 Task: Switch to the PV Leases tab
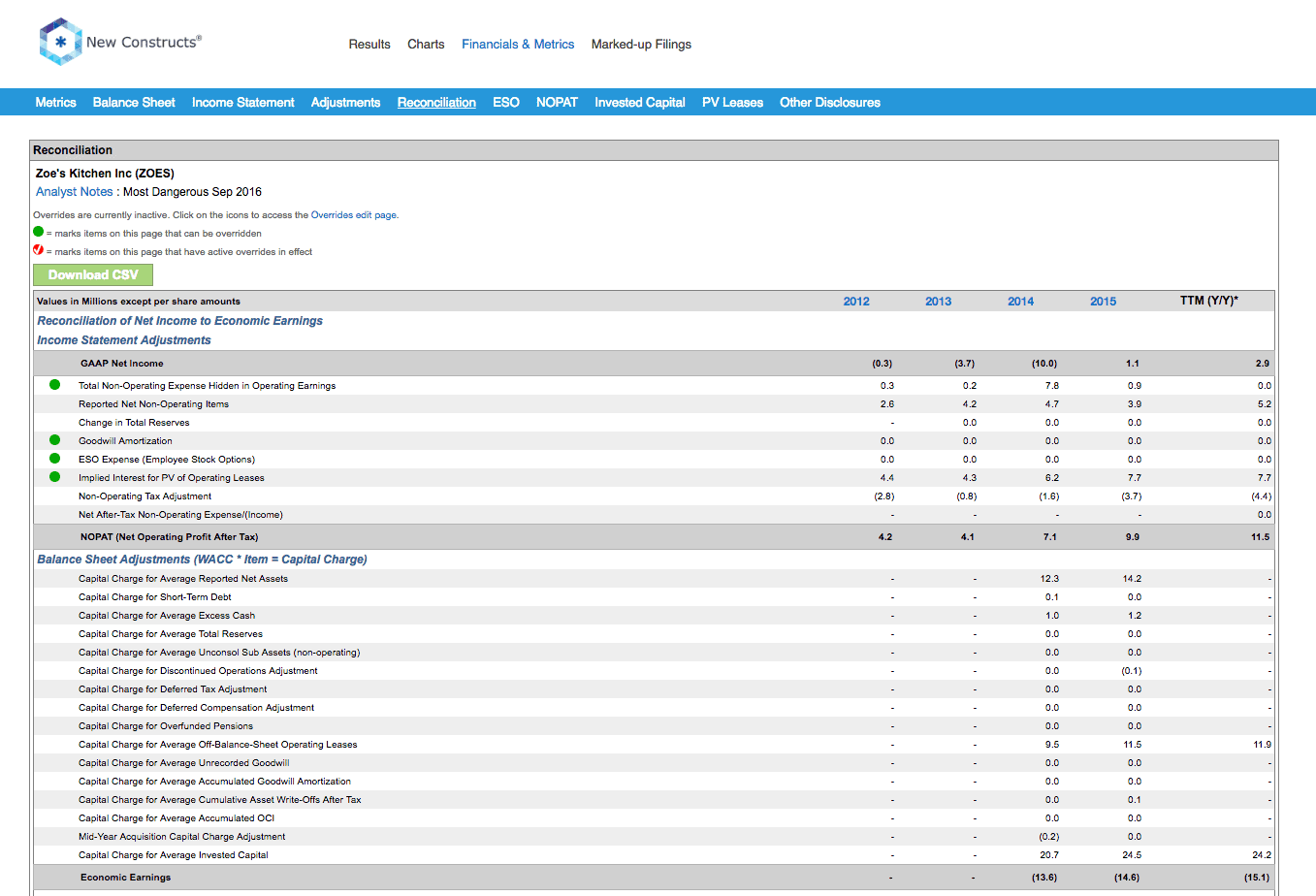click(x=732, y=102)
